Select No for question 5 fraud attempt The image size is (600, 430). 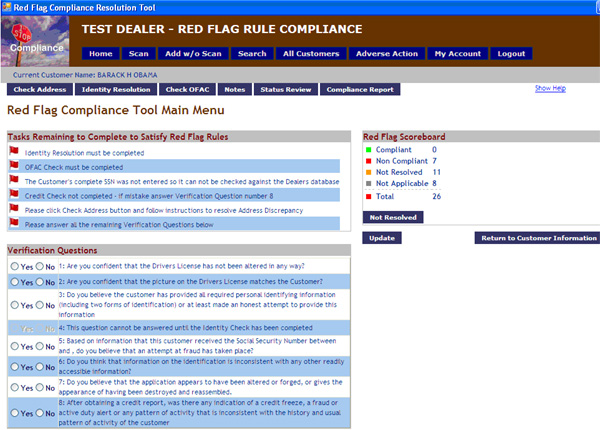[40, 346]
